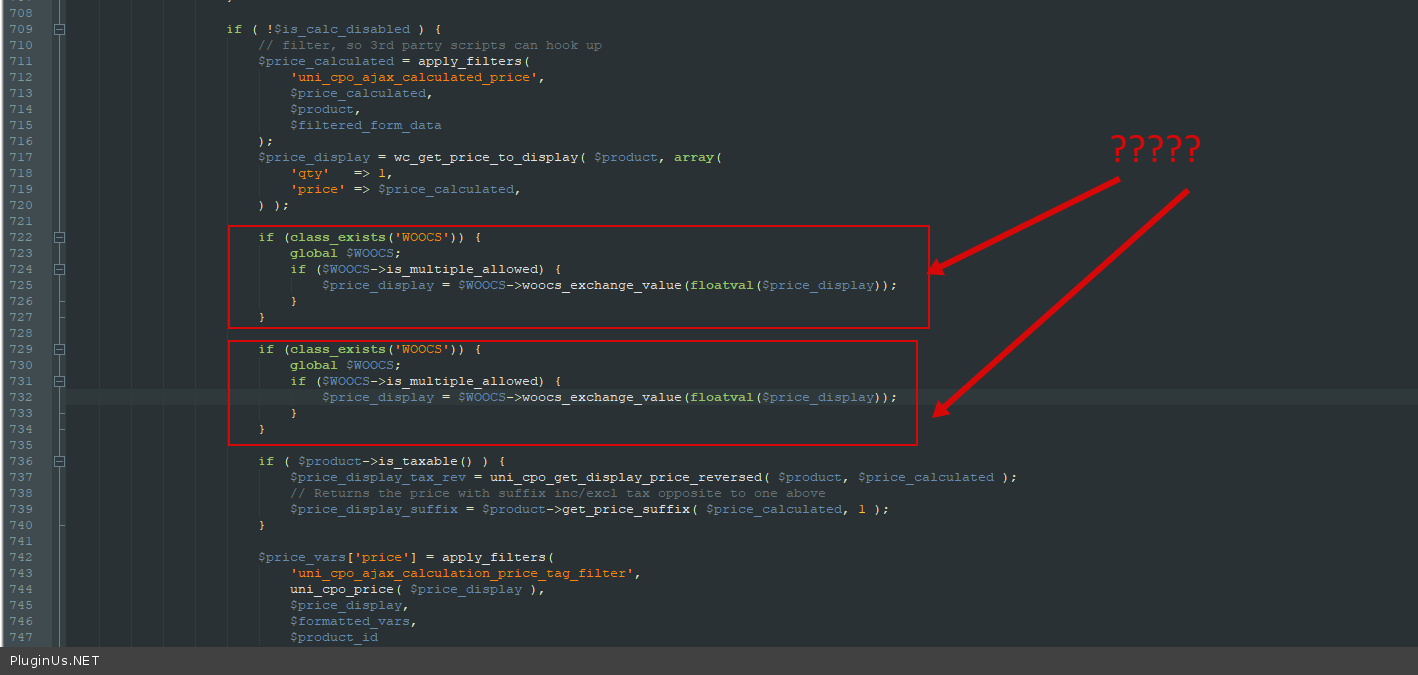Click the PluginUs.NET watermark text
This screenshot has height=675, width=1418.
55,661
